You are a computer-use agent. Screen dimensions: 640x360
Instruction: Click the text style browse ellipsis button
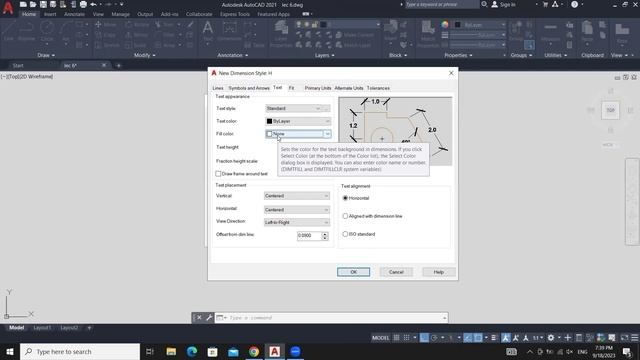(327, 109)
